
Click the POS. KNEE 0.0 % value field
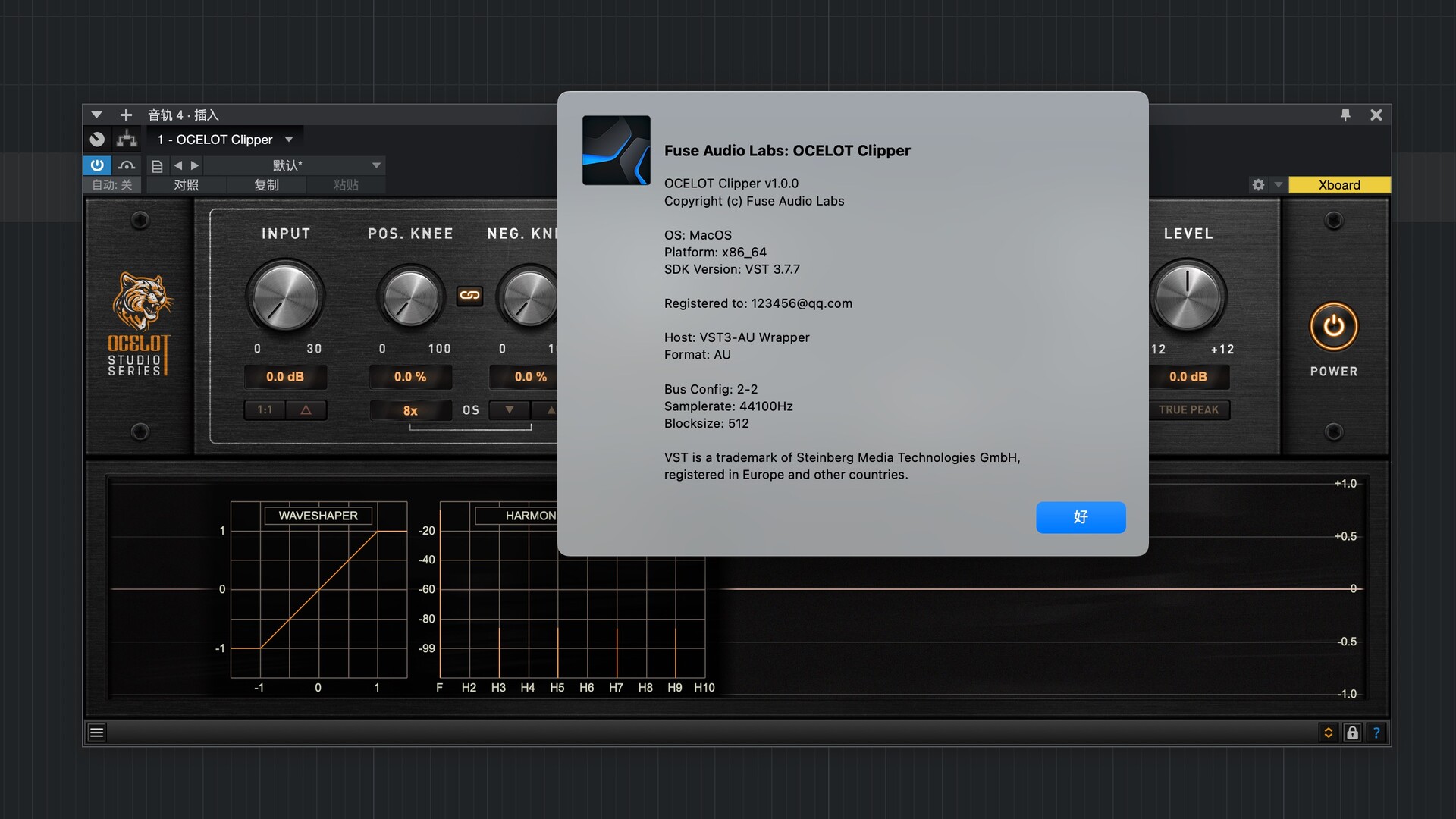(410, 377)
